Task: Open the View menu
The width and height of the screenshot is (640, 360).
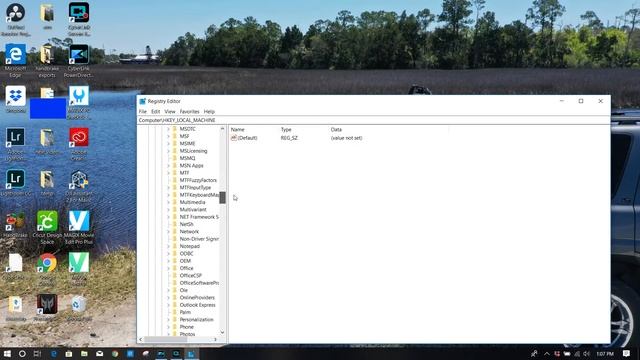Action: point(170,111)
